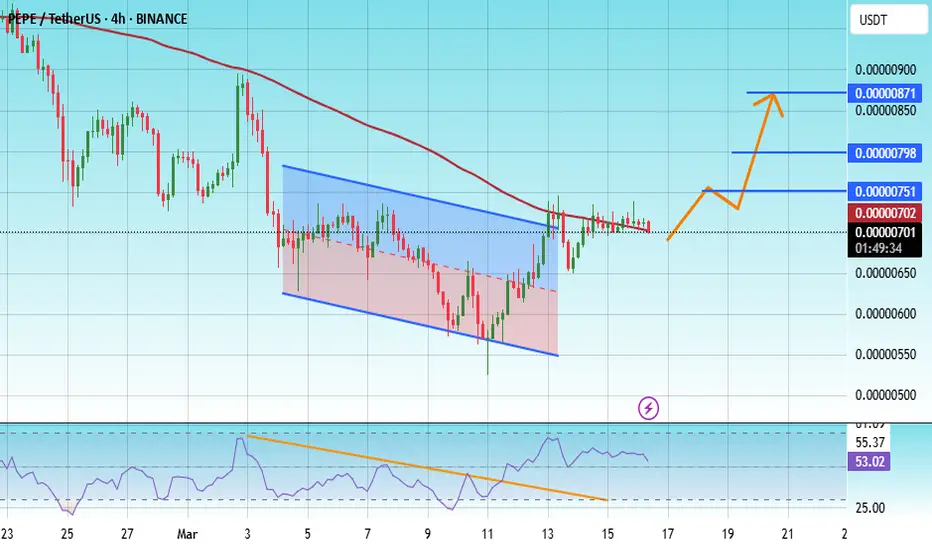Click the 25 date label on time axis
Image resolution: width=932 pixels, height=550 pixels.
pyautogui.click(x=67, y=534)
